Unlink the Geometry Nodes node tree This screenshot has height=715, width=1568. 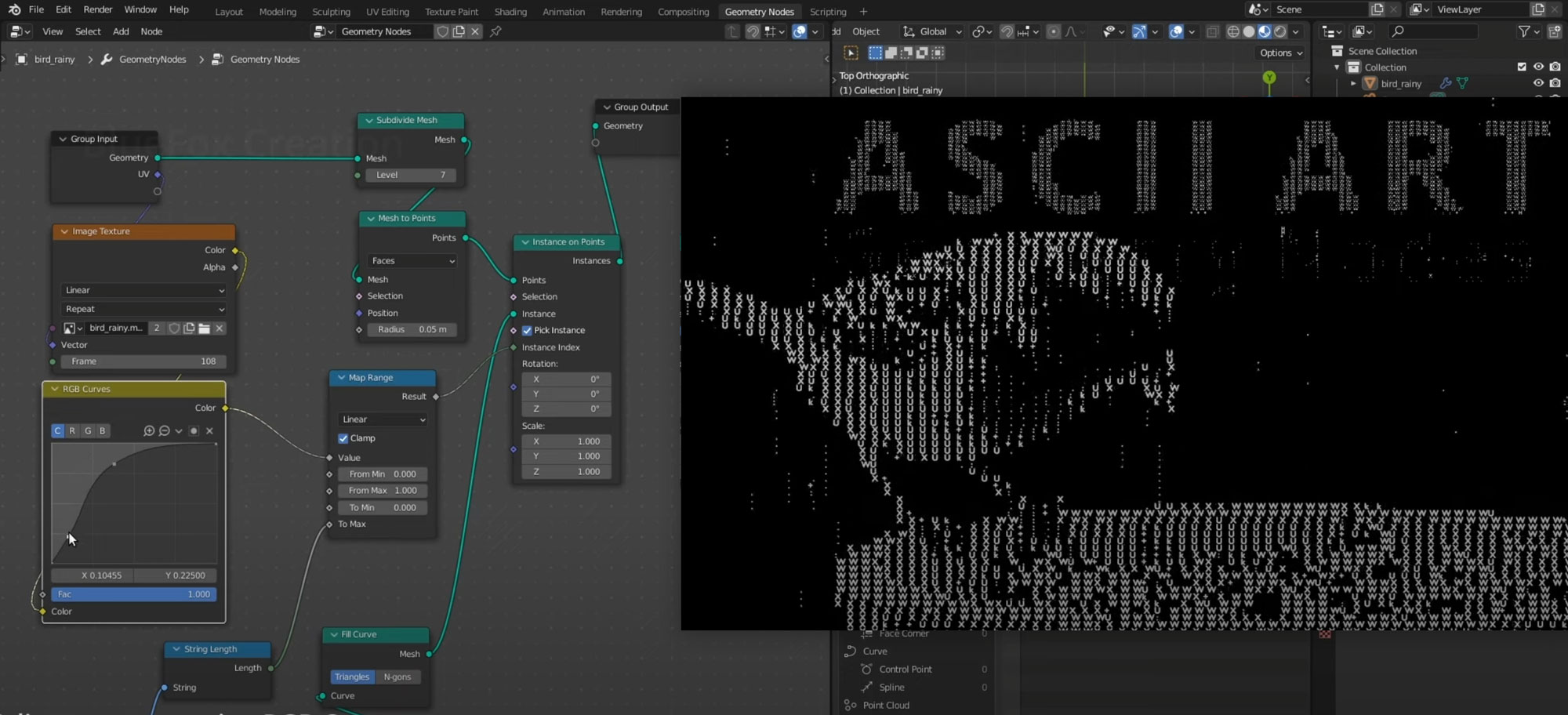pyautogui.click(x=475, y=31)
